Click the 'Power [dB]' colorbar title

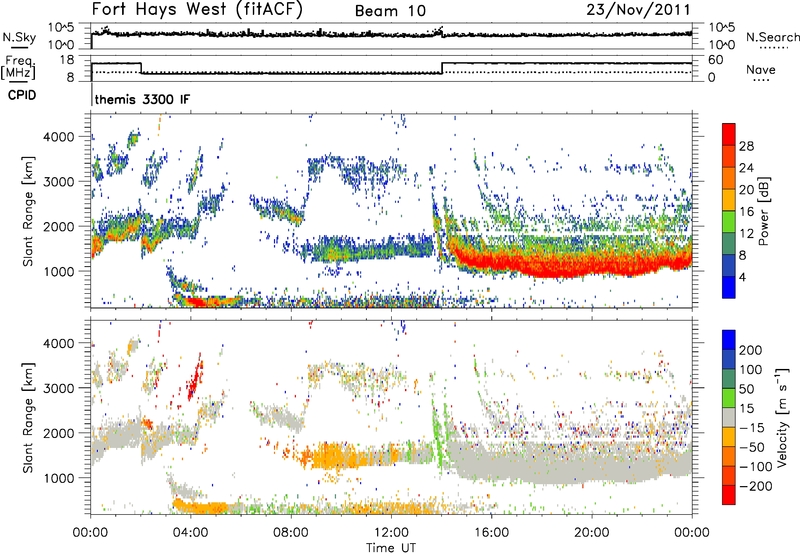tap(764, 211)
